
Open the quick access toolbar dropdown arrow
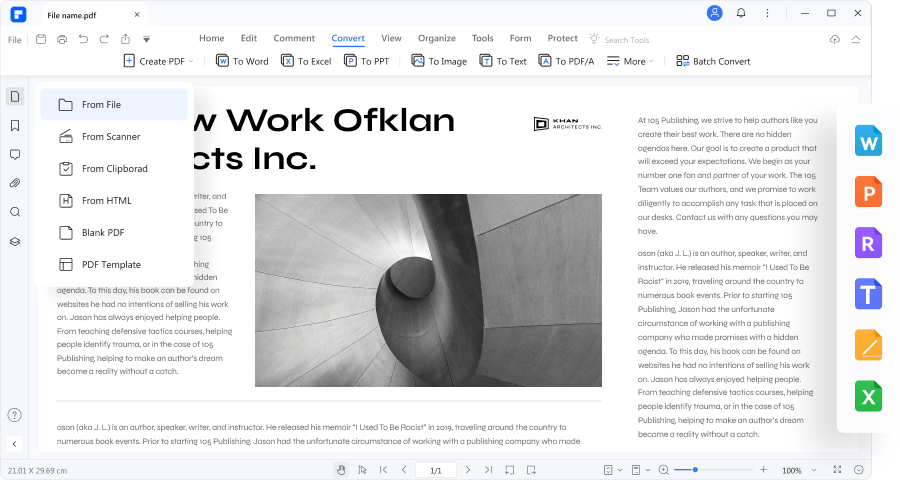146,40
